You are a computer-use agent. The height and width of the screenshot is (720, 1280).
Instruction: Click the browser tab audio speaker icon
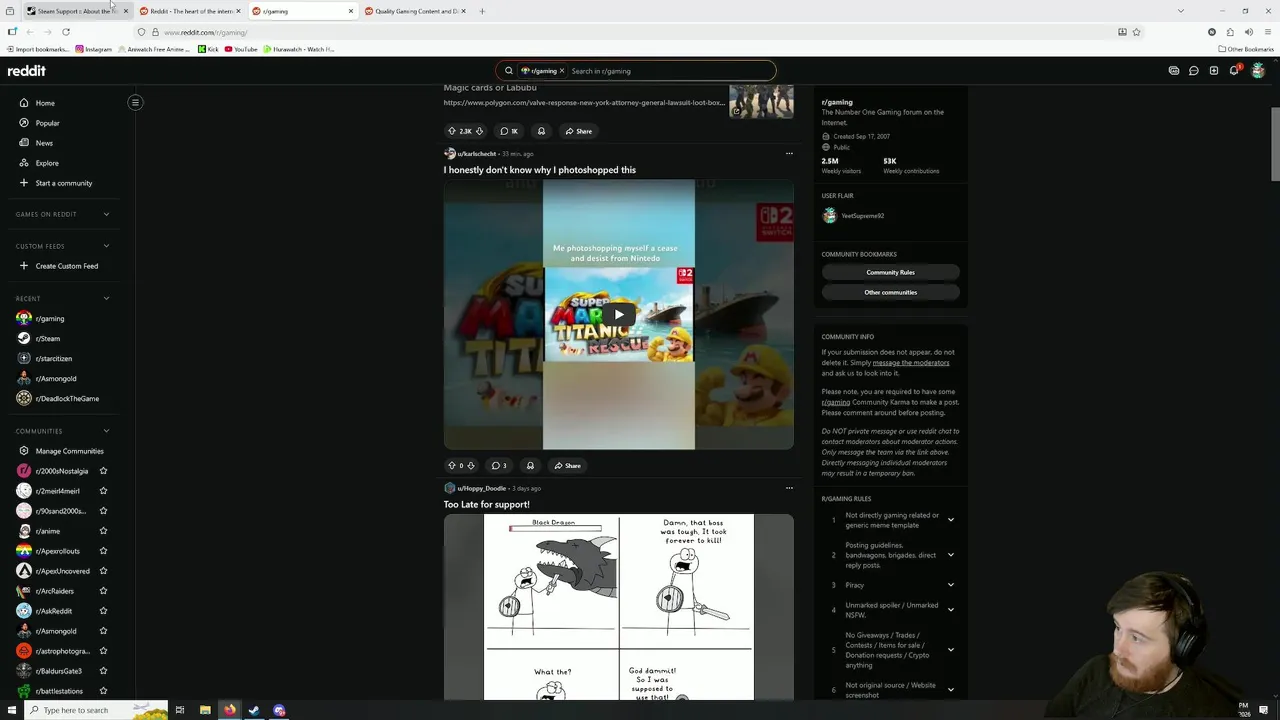tap(1248, 32)
